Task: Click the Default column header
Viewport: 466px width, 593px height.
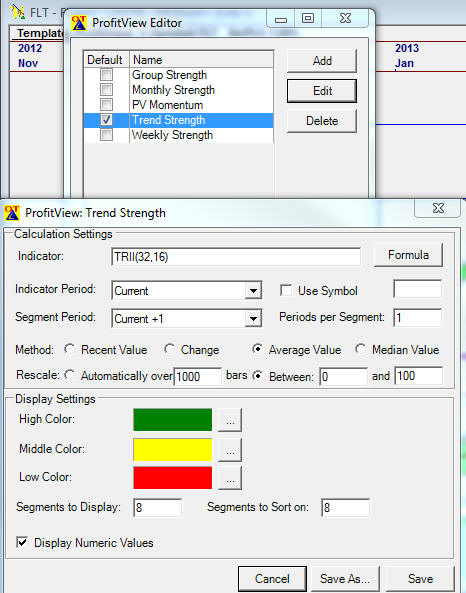Action: (107, 60)
